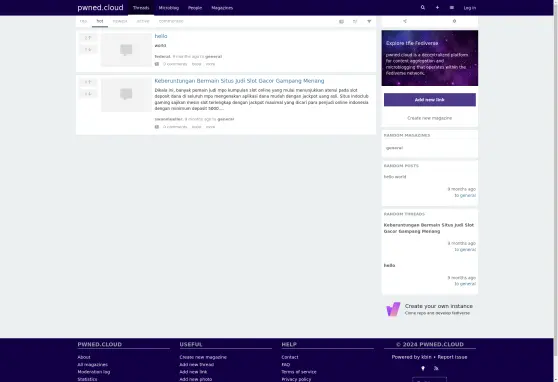The image size is (558, 382).
Task: Click comments icon under the Keberuntungan post
Action: click(157, 127)
